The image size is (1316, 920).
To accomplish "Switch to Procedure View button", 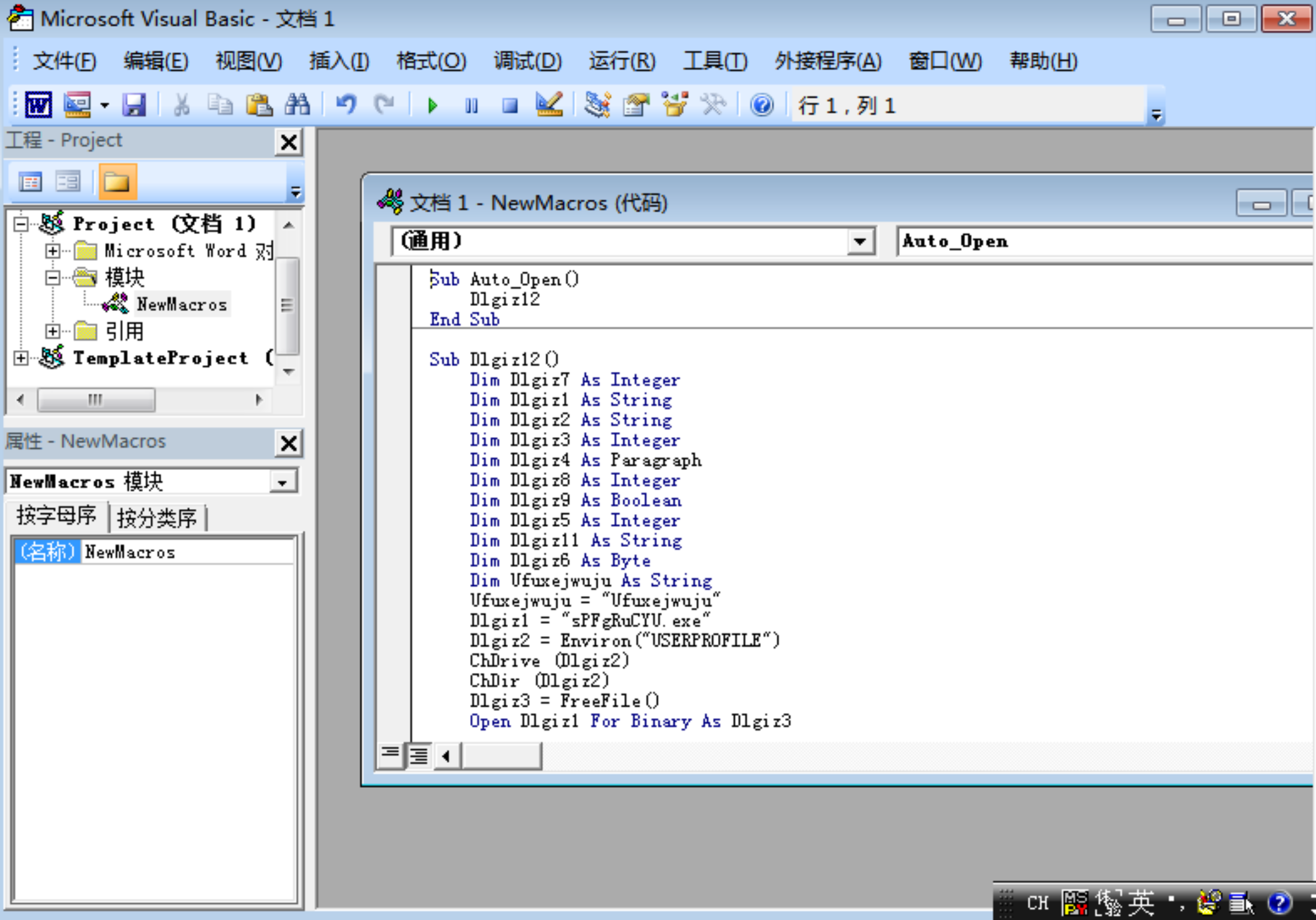I will [x=390, y=755].
